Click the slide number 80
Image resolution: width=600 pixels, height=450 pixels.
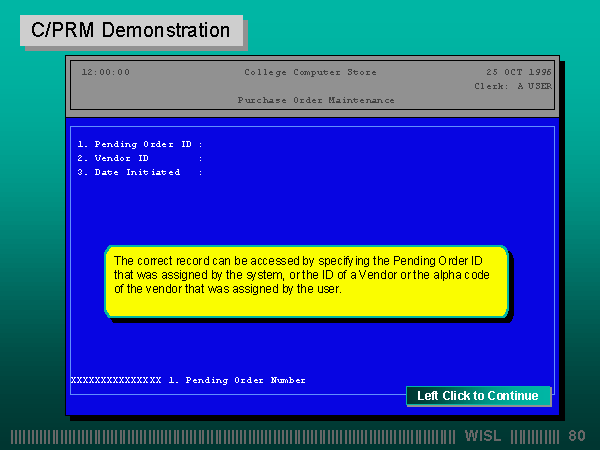[577, 437]
